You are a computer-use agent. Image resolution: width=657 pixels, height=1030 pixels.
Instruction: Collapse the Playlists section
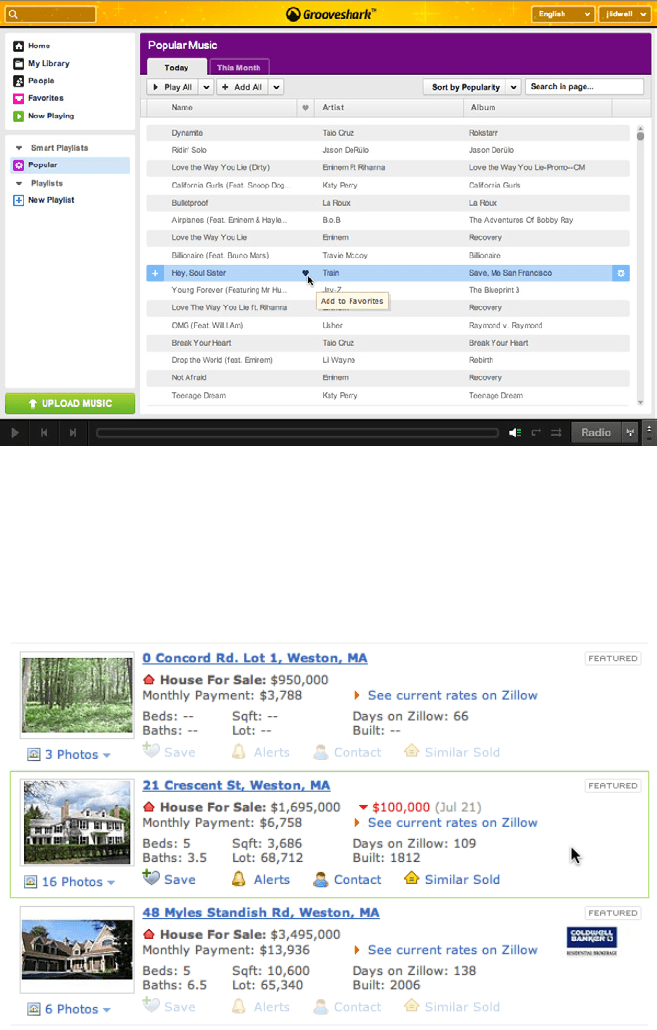click(18, 184)
